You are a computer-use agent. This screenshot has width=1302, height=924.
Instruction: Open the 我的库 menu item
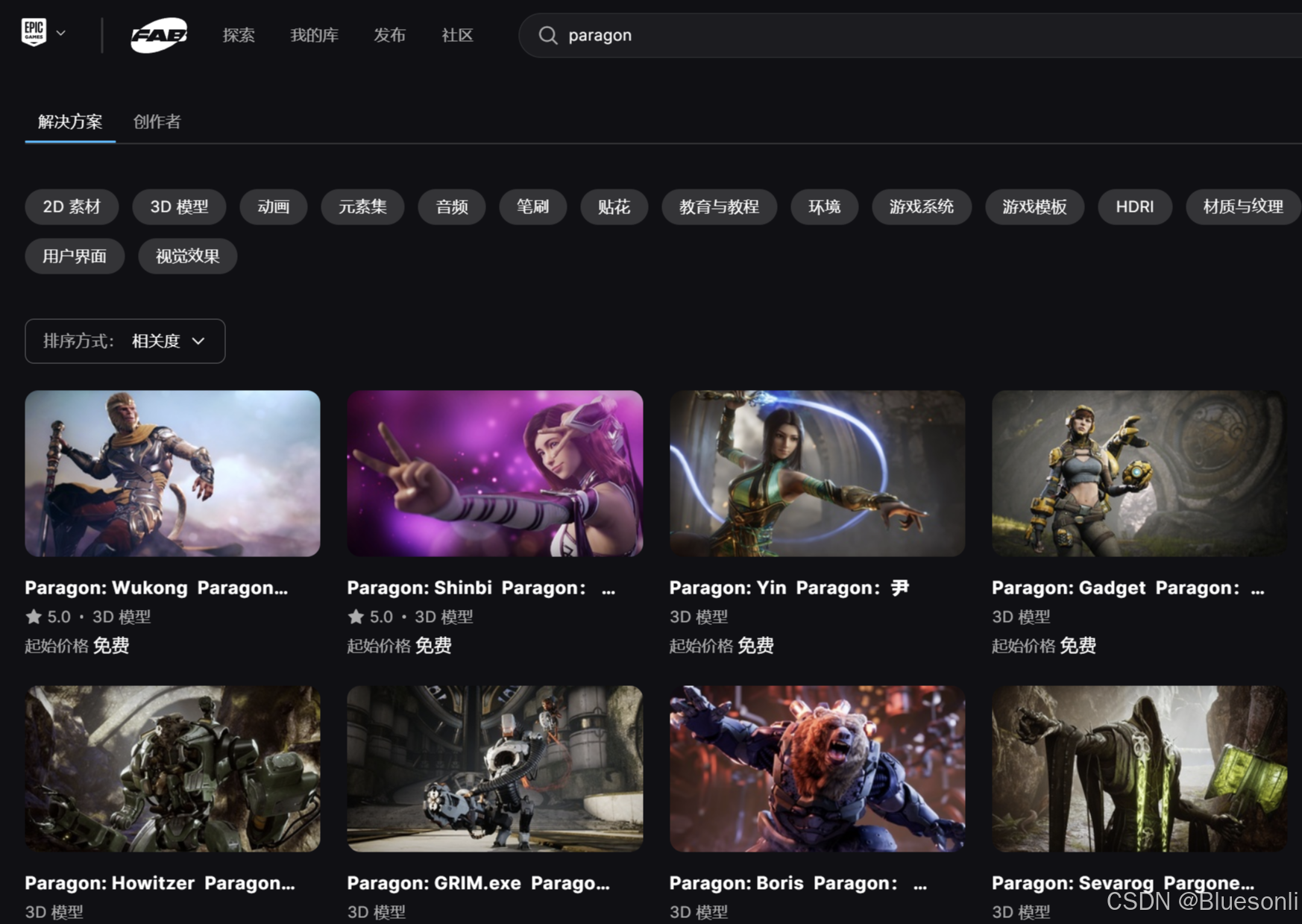(x=314, y=35)
